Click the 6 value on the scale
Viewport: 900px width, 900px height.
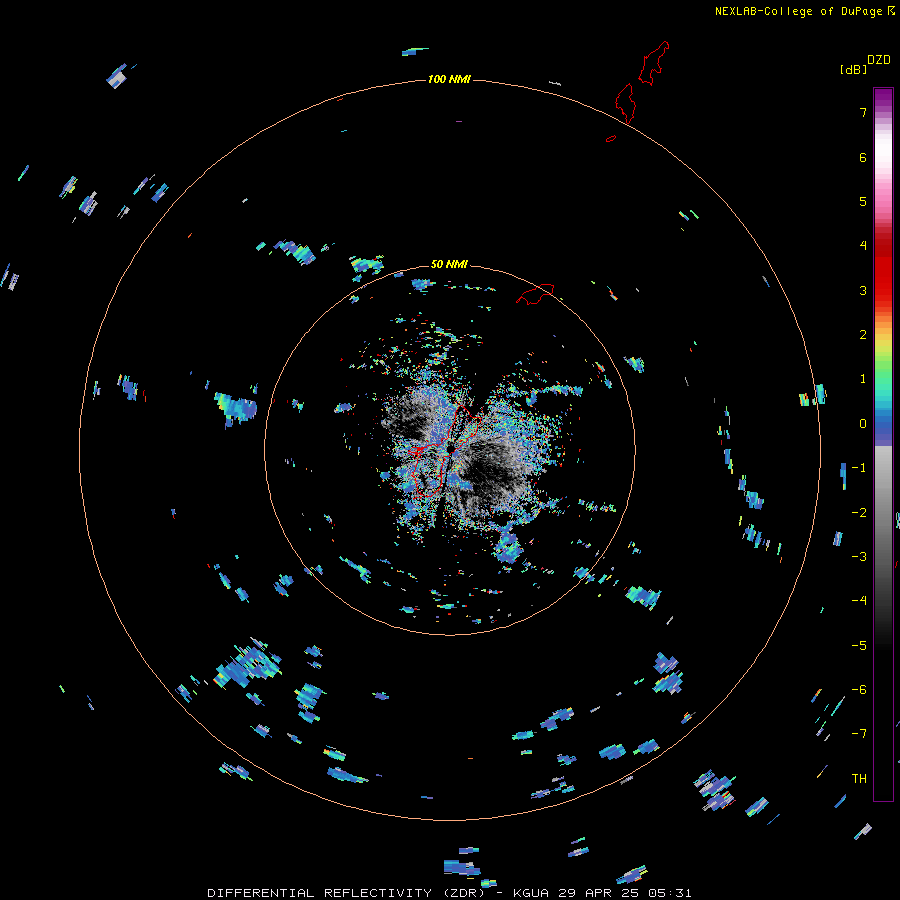(x=863, y=157)
